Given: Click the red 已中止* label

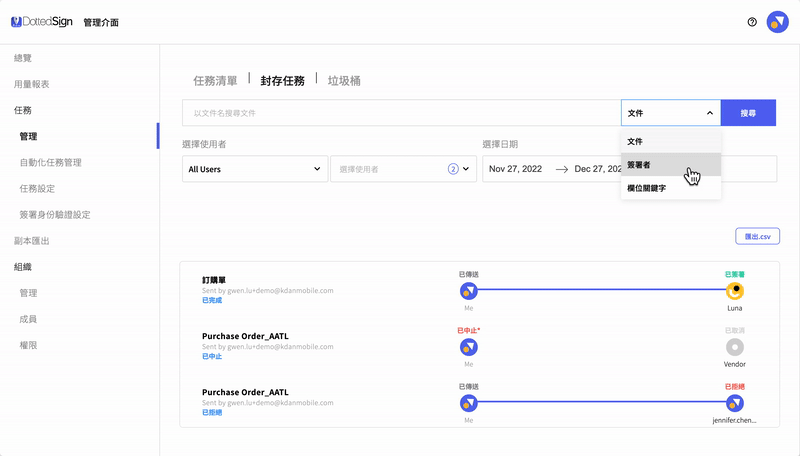Looking at the screenshot, I should click(468, 331).
